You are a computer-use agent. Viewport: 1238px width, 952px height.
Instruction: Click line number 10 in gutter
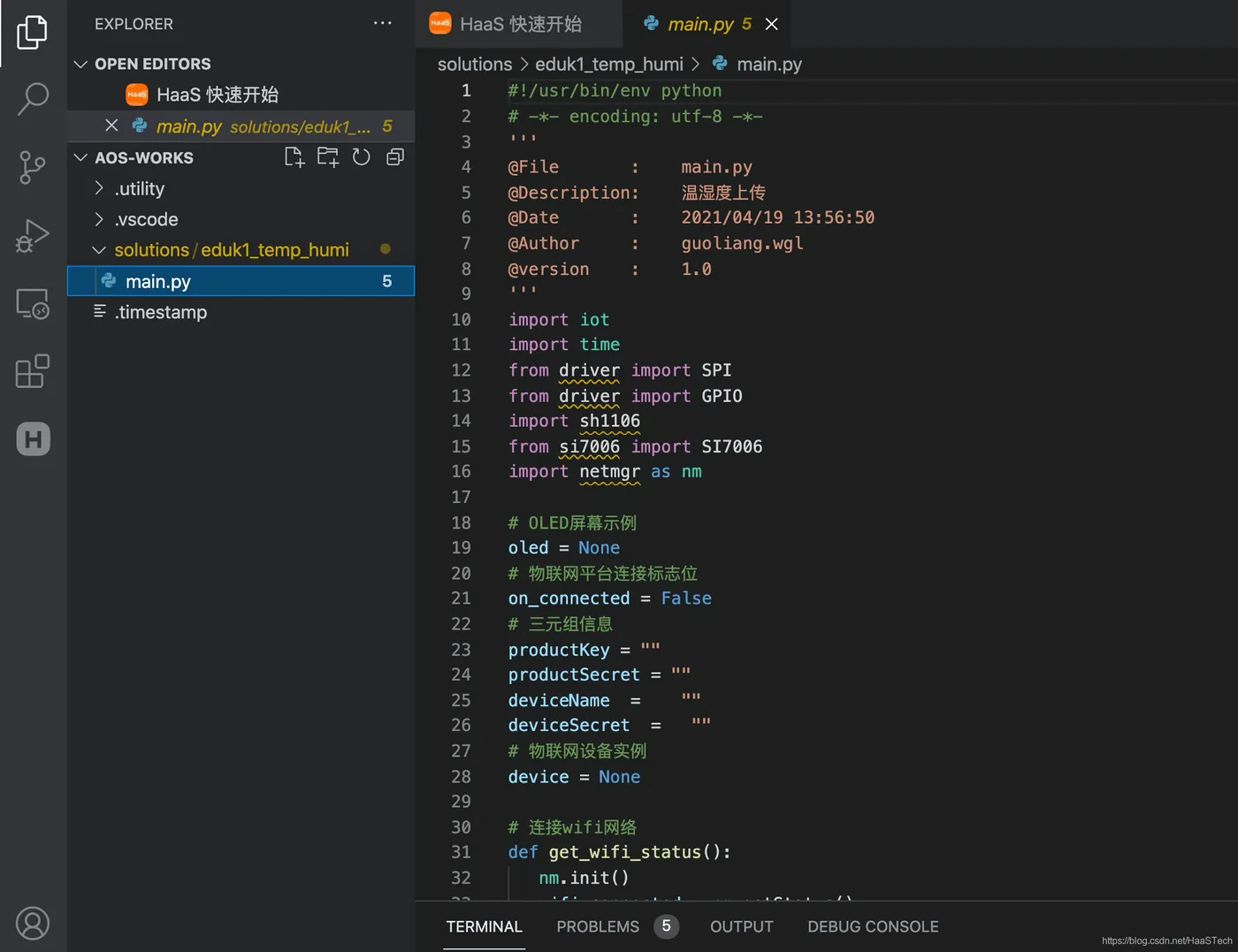461,319
